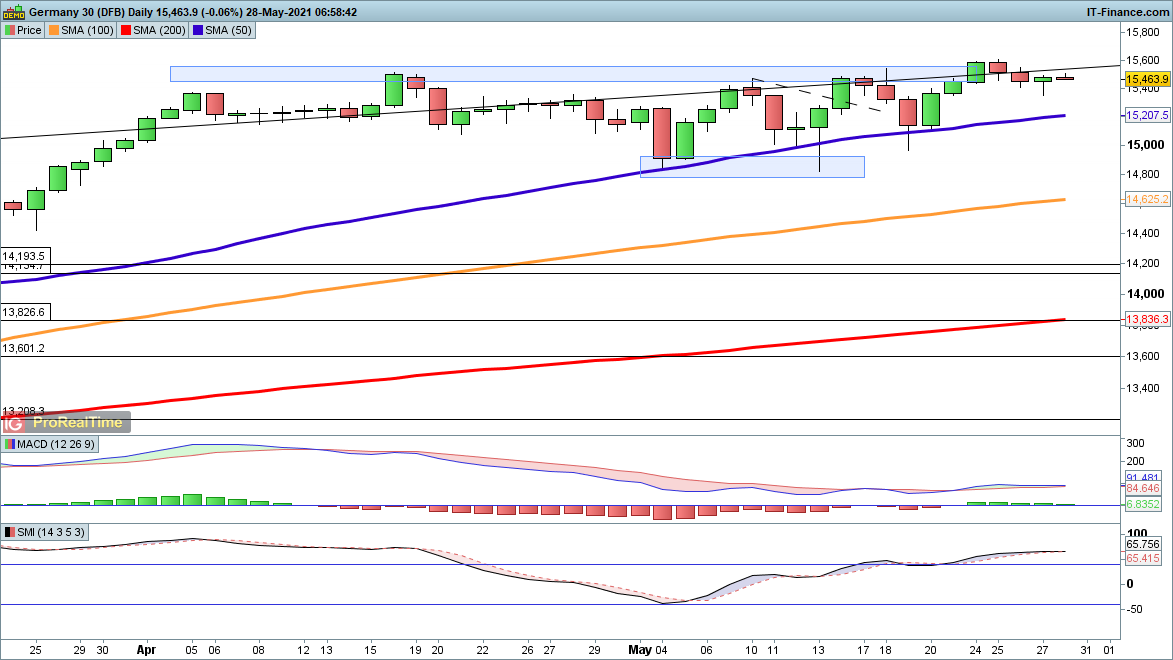
Task: Click the May 04 date on time axis
Action: coord(649,648)
